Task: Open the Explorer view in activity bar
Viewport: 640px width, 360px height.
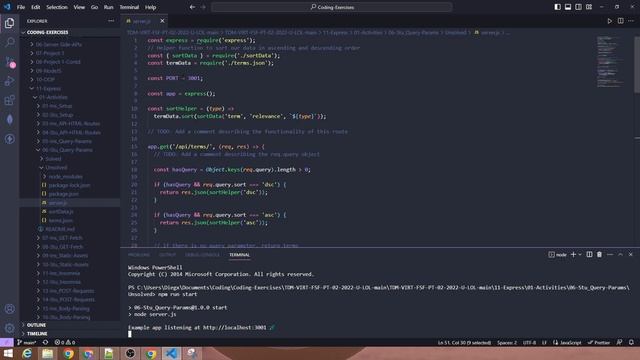Action: (9, 23)
